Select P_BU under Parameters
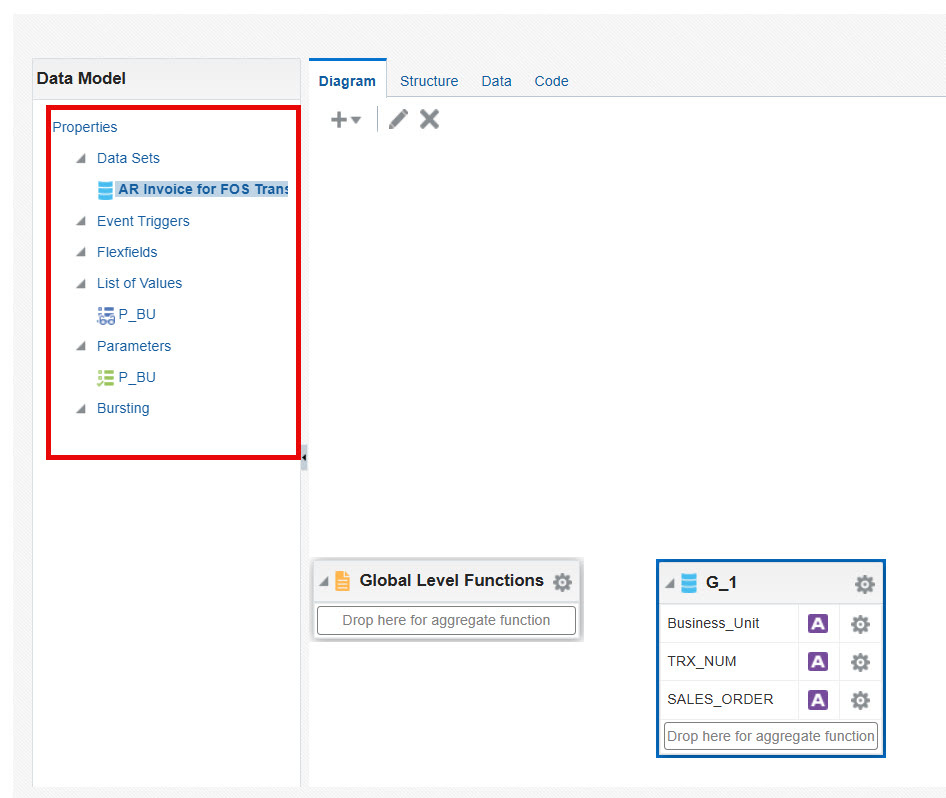The width and height of the screenshot is (946, 798). click(137, 378)
